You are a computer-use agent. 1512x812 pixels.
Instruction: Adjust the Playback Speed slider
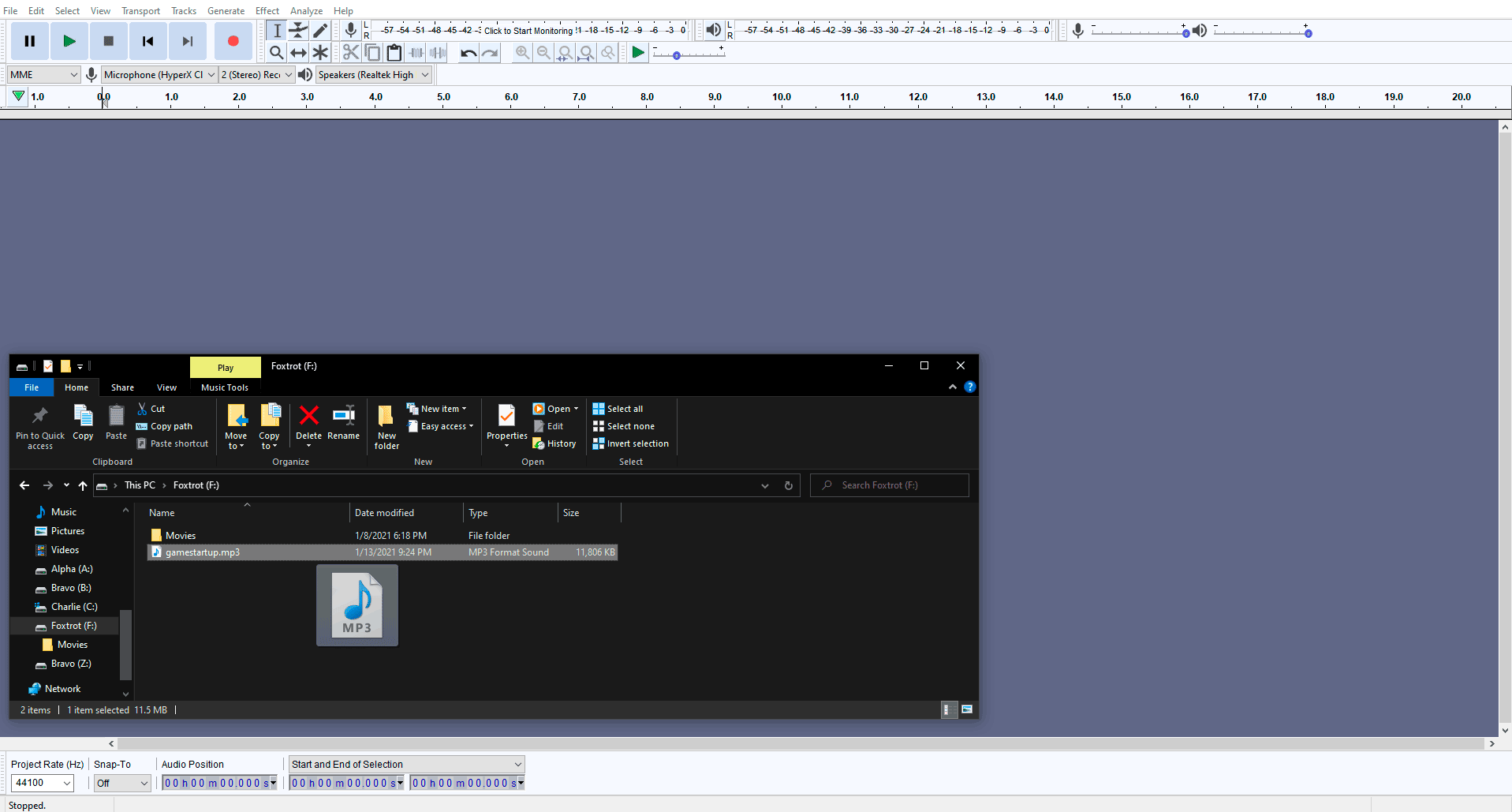689,54
